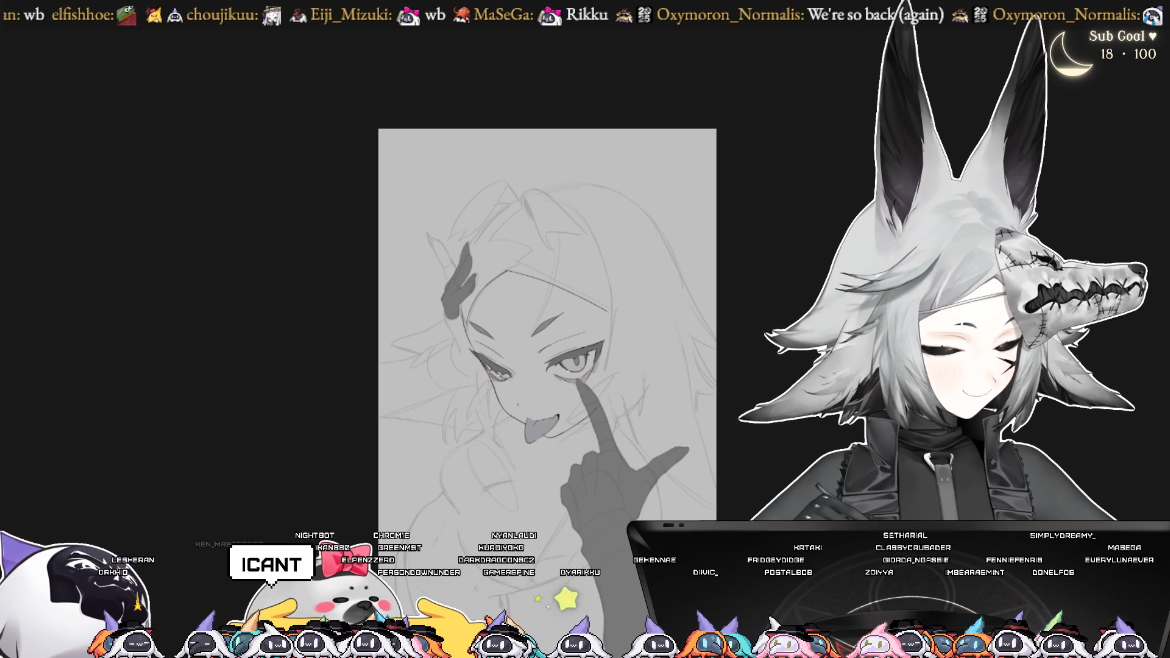Click the frog emote after elfishhoe

tap(127, 15)
